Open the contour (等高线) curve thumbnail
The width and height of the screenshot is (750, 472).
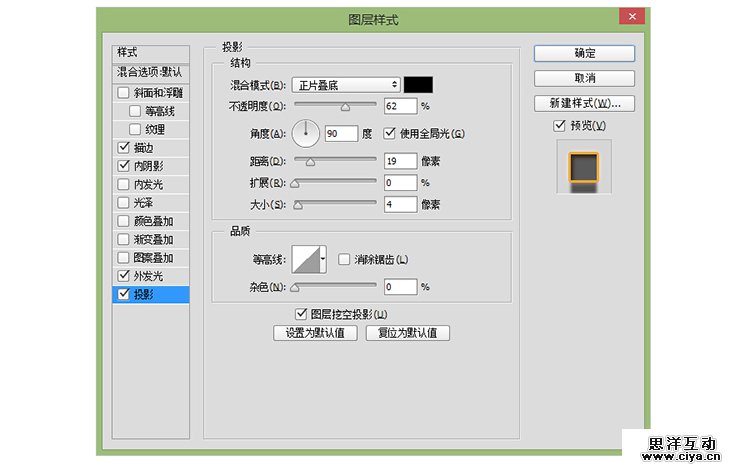306,260
